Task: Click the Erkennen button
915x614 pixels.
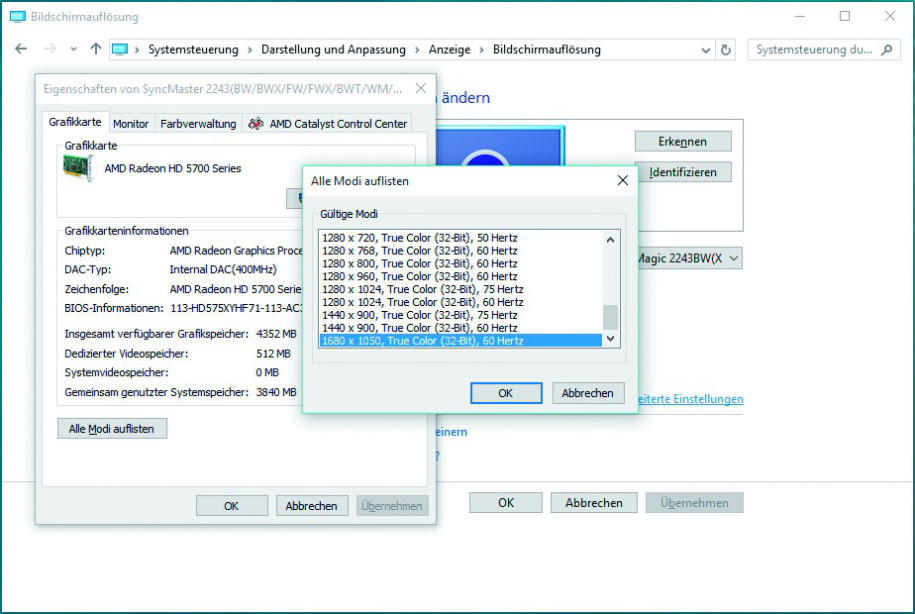Action: 682,141
